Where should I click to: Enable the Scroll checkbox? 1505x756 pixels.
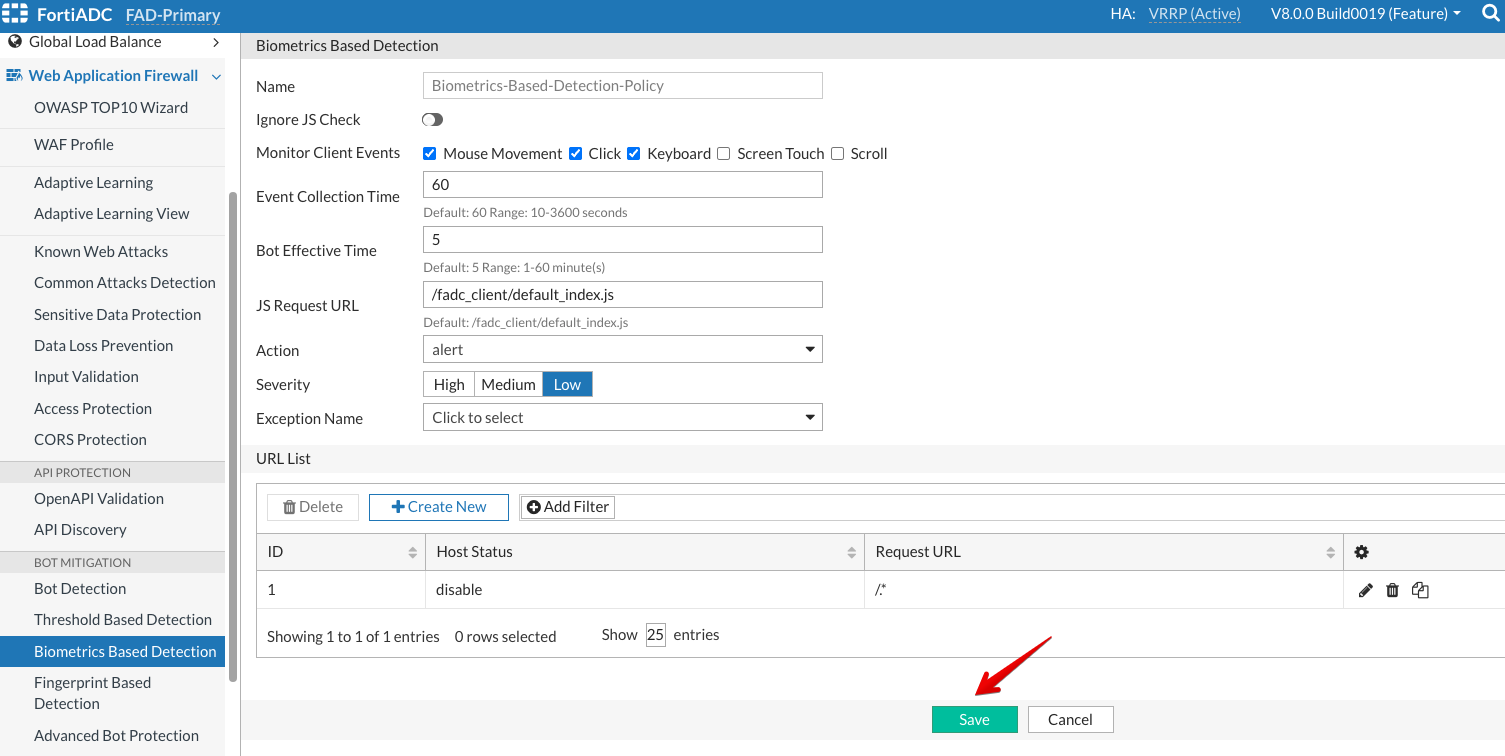tap(838, 154)
